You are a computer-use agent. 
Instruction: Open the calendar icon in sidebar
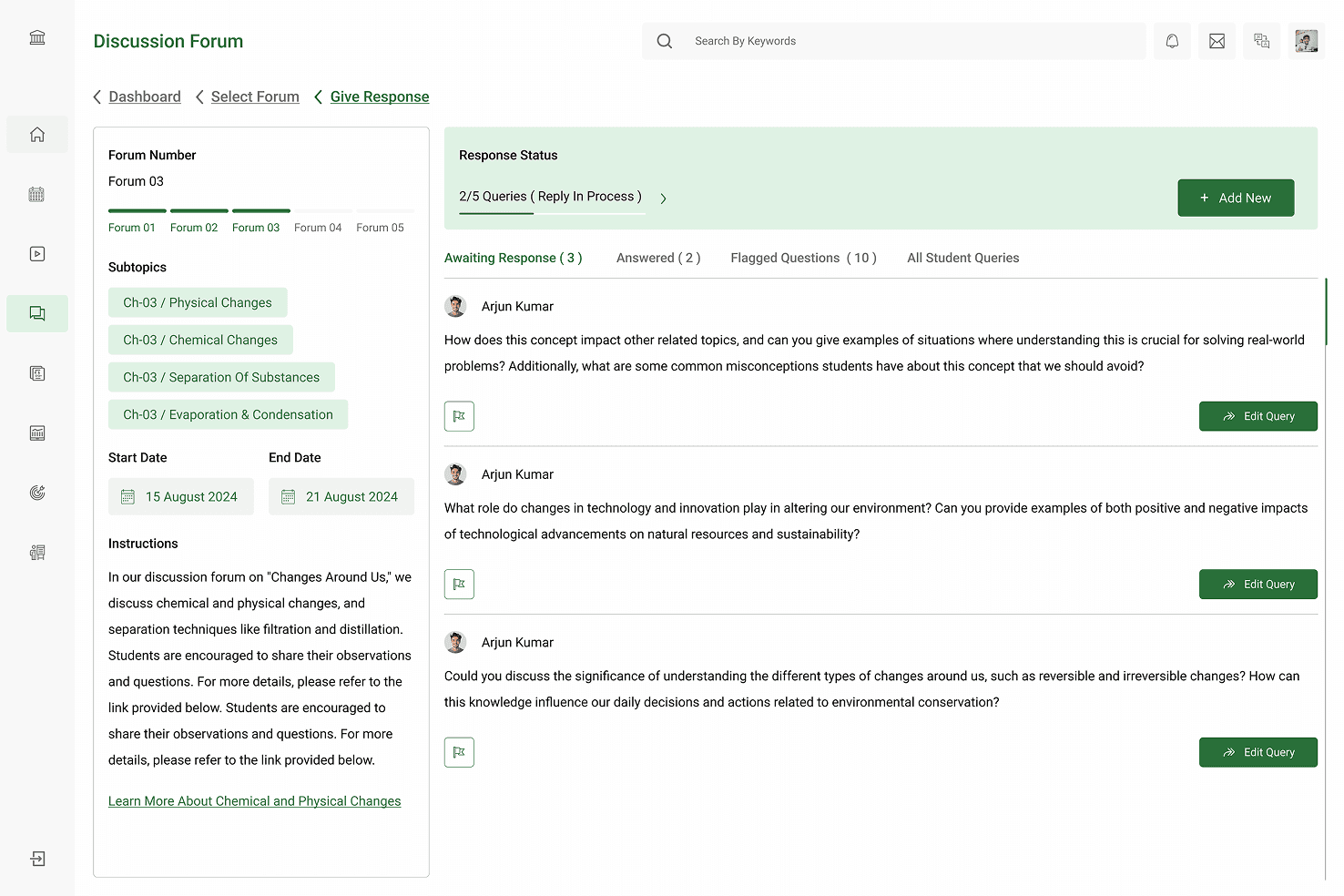click(x=37, y=194)
